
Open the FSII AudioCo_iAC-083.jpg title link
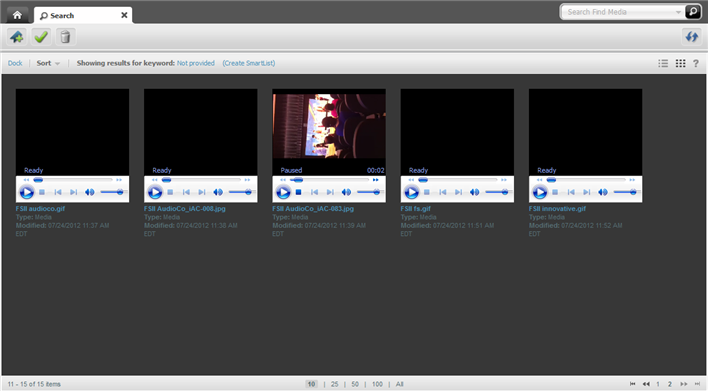pos(313,209)
